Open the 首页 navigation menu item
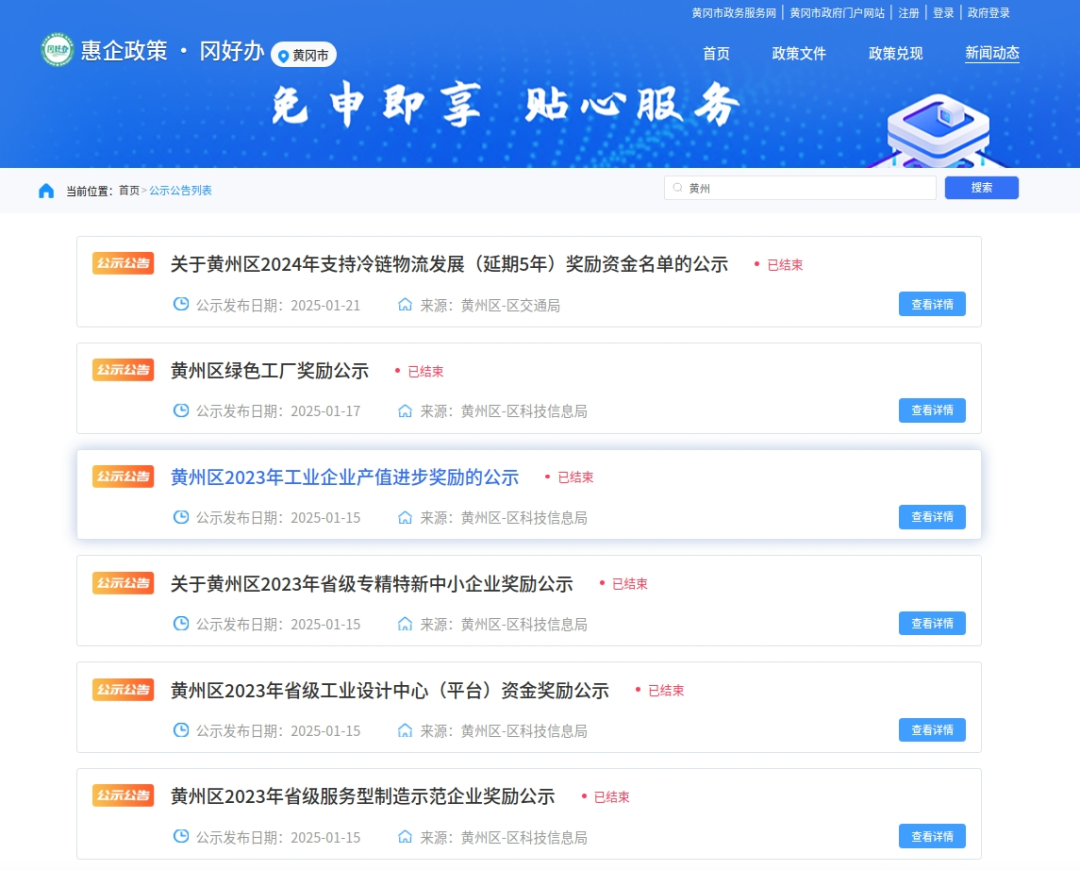Screen dimensions: 1080x870 [716, 54]
